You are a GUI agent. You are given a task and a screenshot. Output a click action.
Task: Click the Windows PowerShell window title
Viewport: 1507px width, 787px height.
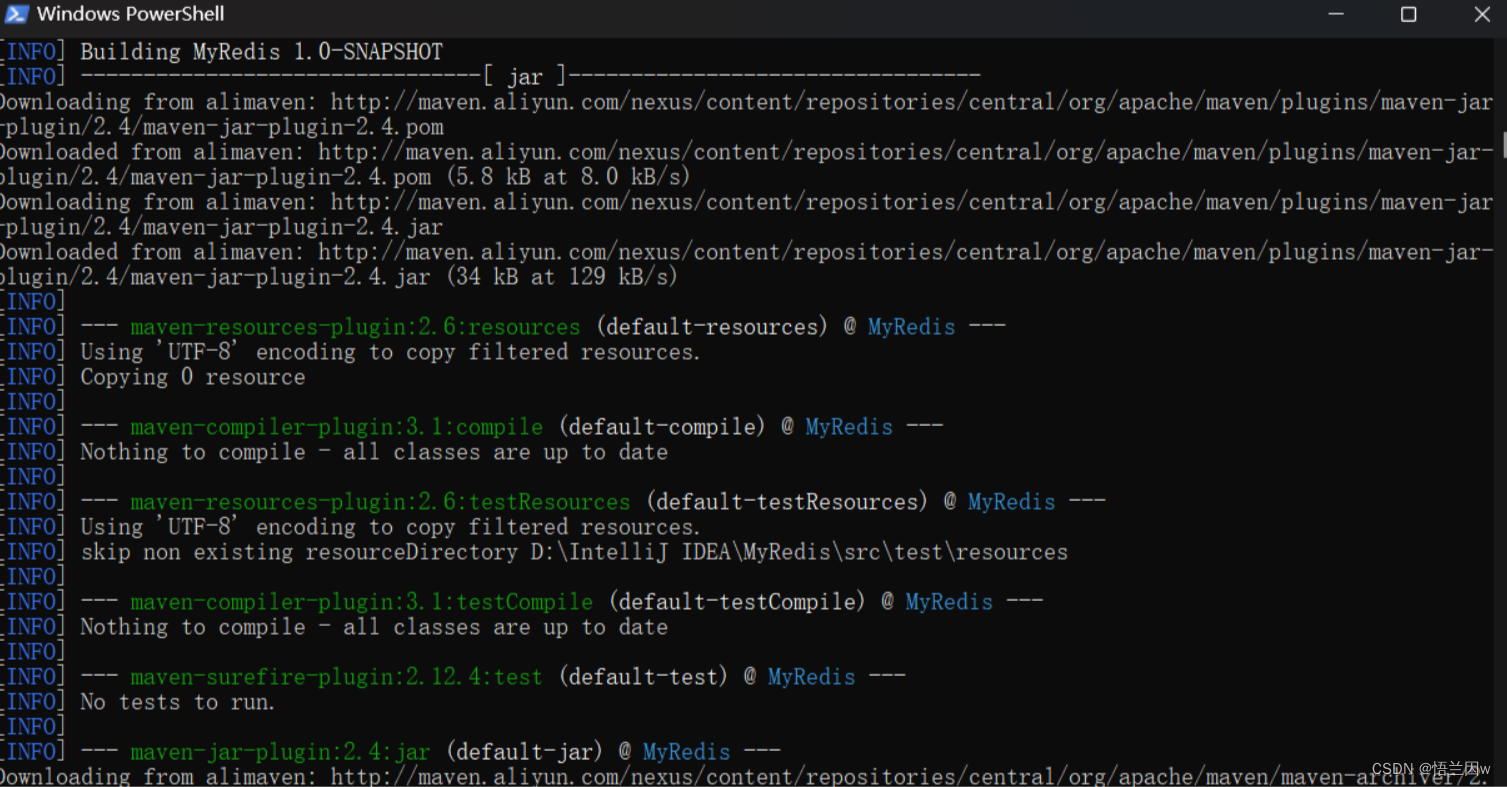pos(131,14)
